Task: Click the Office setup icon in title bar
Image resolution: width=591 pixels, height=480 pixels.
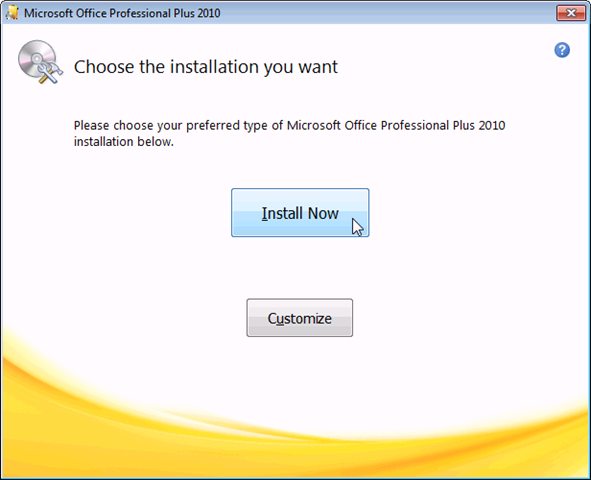Action: tap(12, 13)
